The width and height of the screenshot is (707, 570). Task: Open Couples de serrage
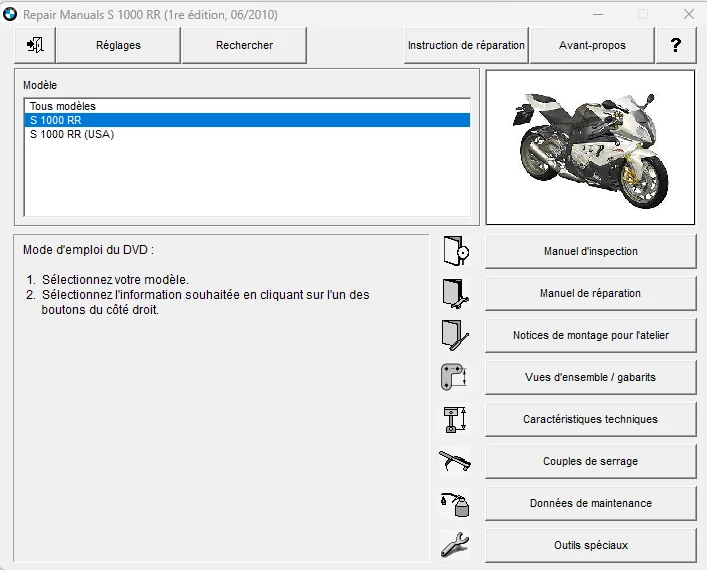coord(591,461)
